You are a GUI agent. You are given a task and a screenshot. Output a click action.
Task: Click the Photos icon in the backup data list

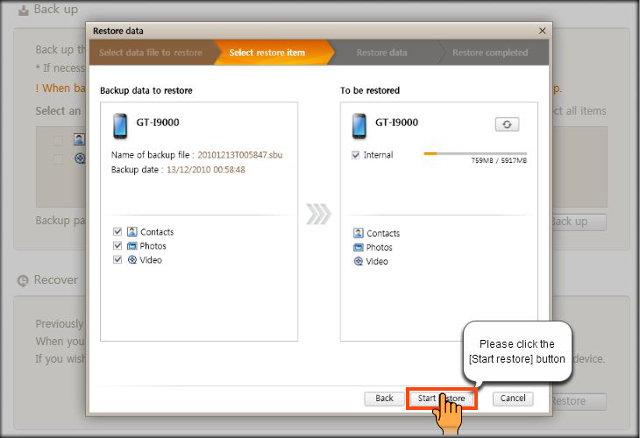point(132,246)
